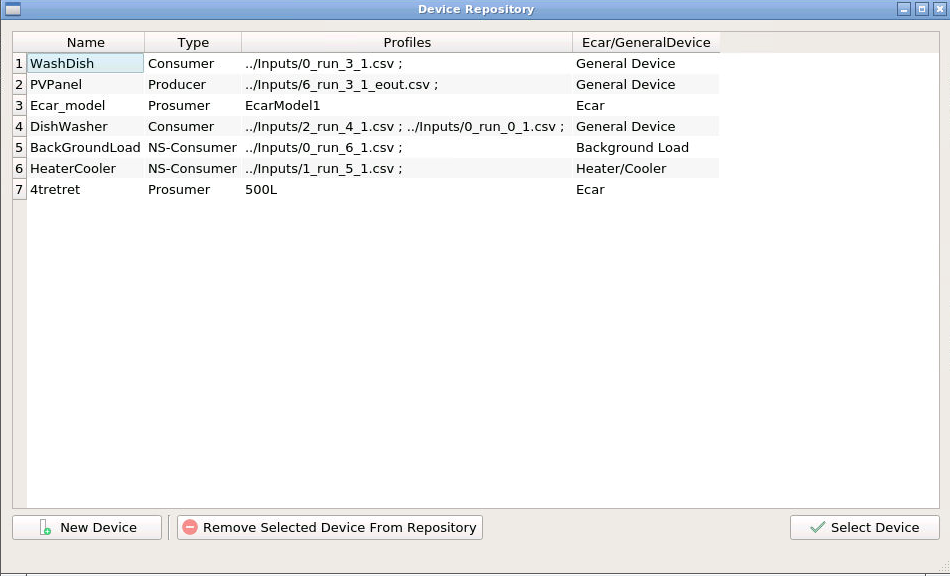The image size is (950, 576).
Task: Click the Profiles column header
Action: [x=407, y=42]
